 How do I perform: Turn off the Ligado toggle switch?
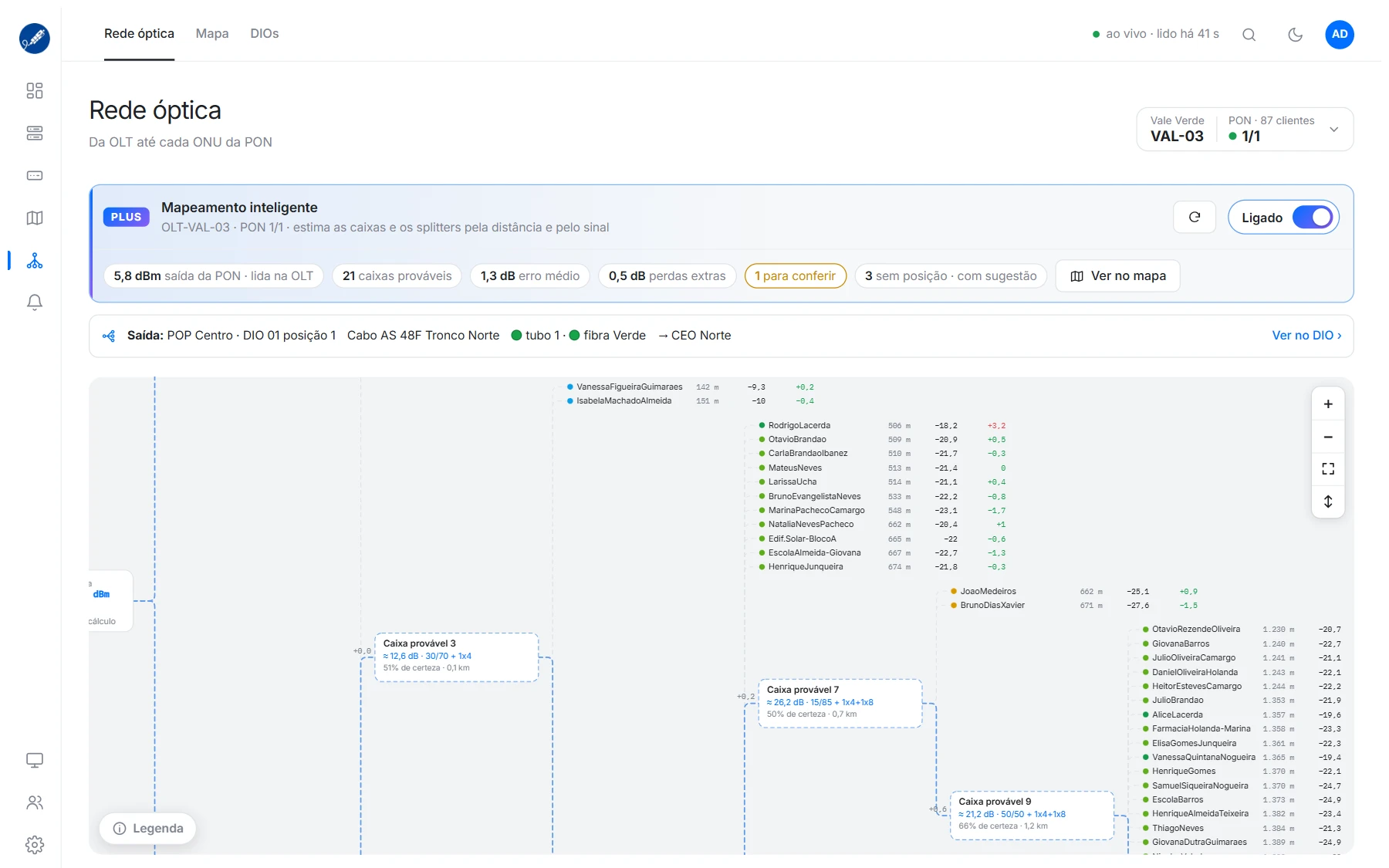pyautogui.click(x=1313, y=218)
